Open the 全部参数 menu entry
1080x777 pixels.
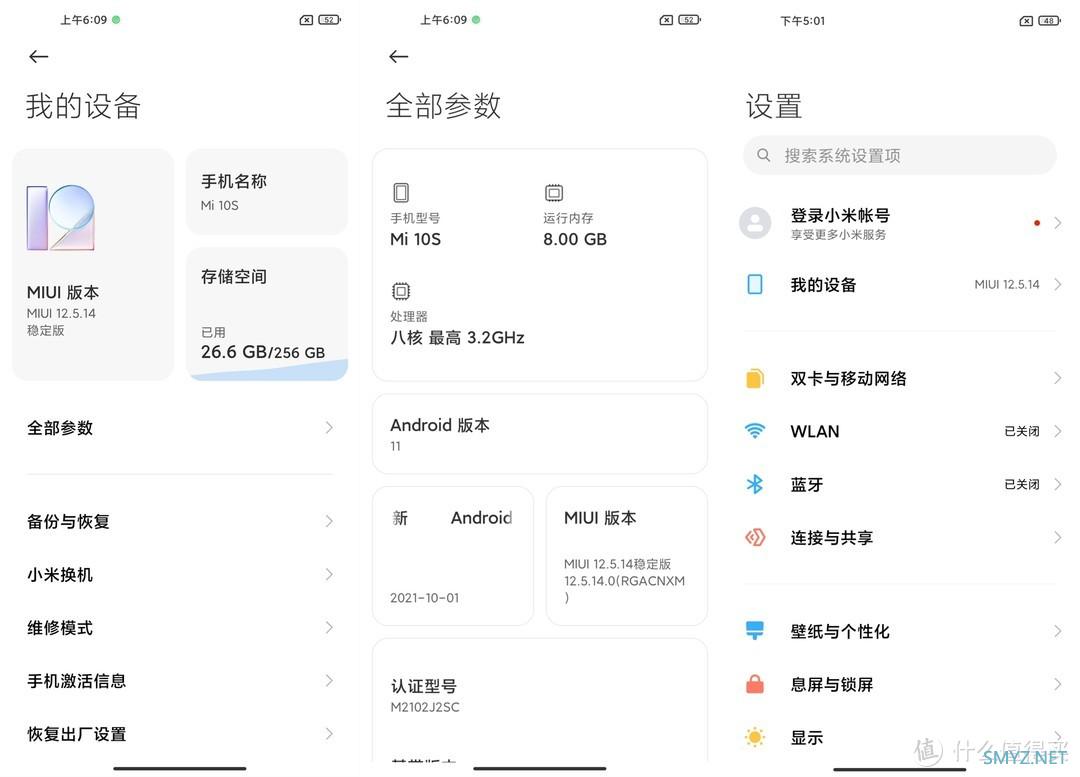(x=180, y=428)
